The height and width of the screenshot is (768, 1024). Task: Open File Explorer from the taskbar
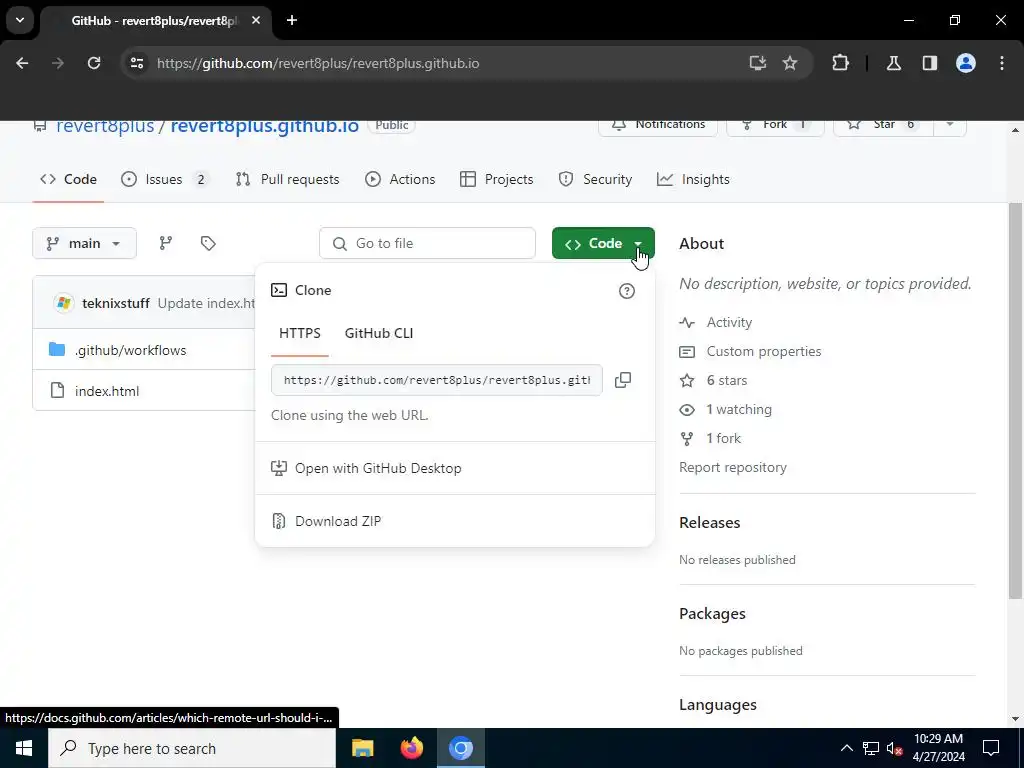pos(362,748)
